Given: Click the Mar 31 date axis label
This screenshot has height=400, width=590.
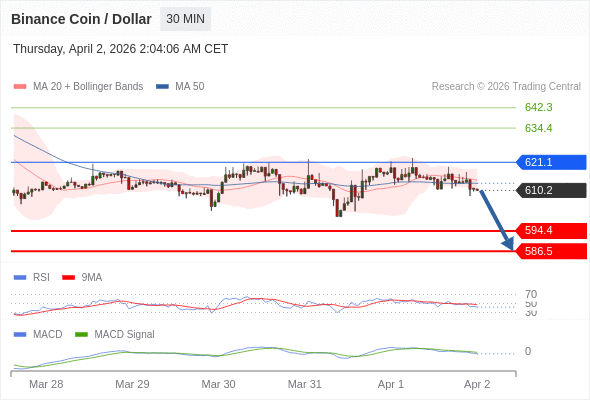Looking at the screenshot, I should pos(304,384).
